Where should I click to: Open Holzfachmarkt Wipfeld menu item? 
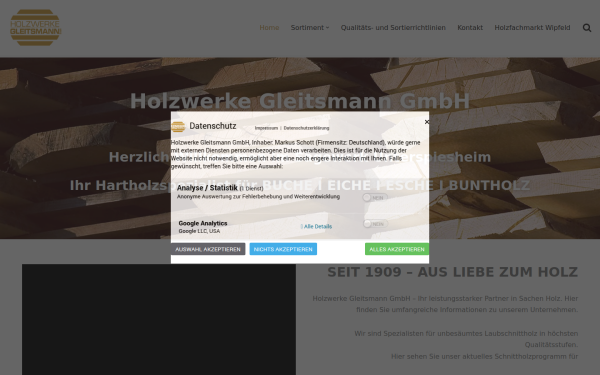click(532, 28)
